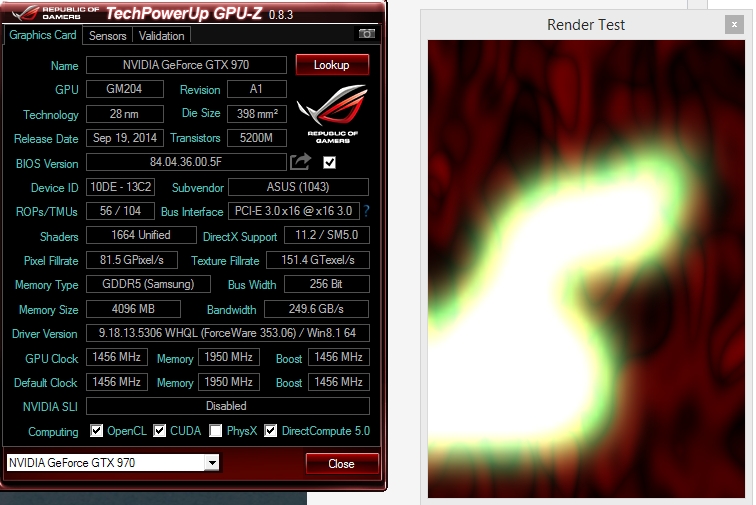Select the Graphics Card tab

(43, 35)
